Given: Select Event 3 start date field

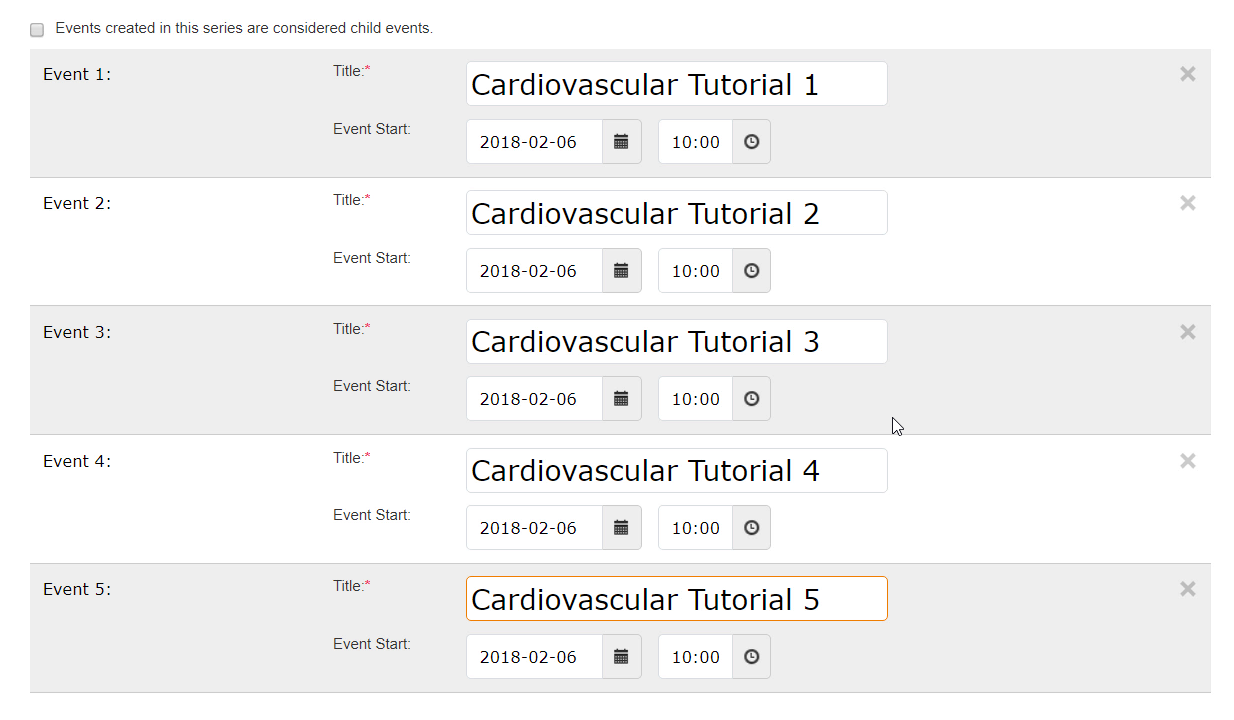Looking at the screenshot, I should (x=534, y=399).
